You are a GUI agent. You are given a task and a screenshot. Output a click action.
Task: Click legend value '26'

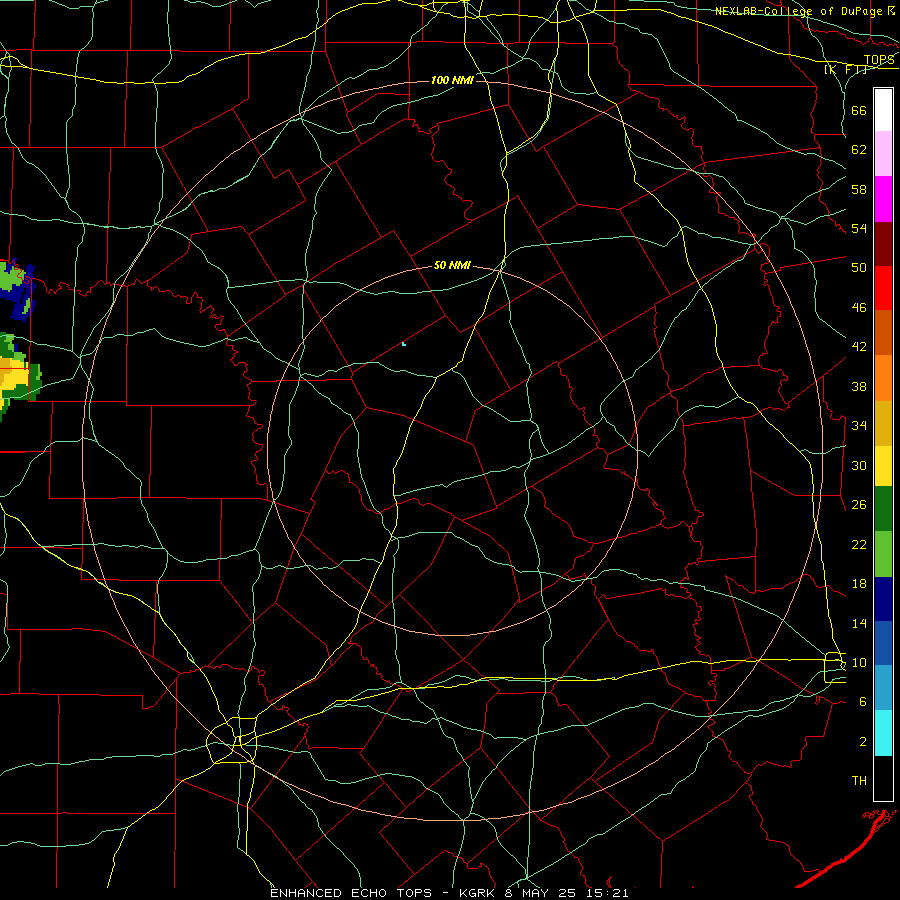859,505
